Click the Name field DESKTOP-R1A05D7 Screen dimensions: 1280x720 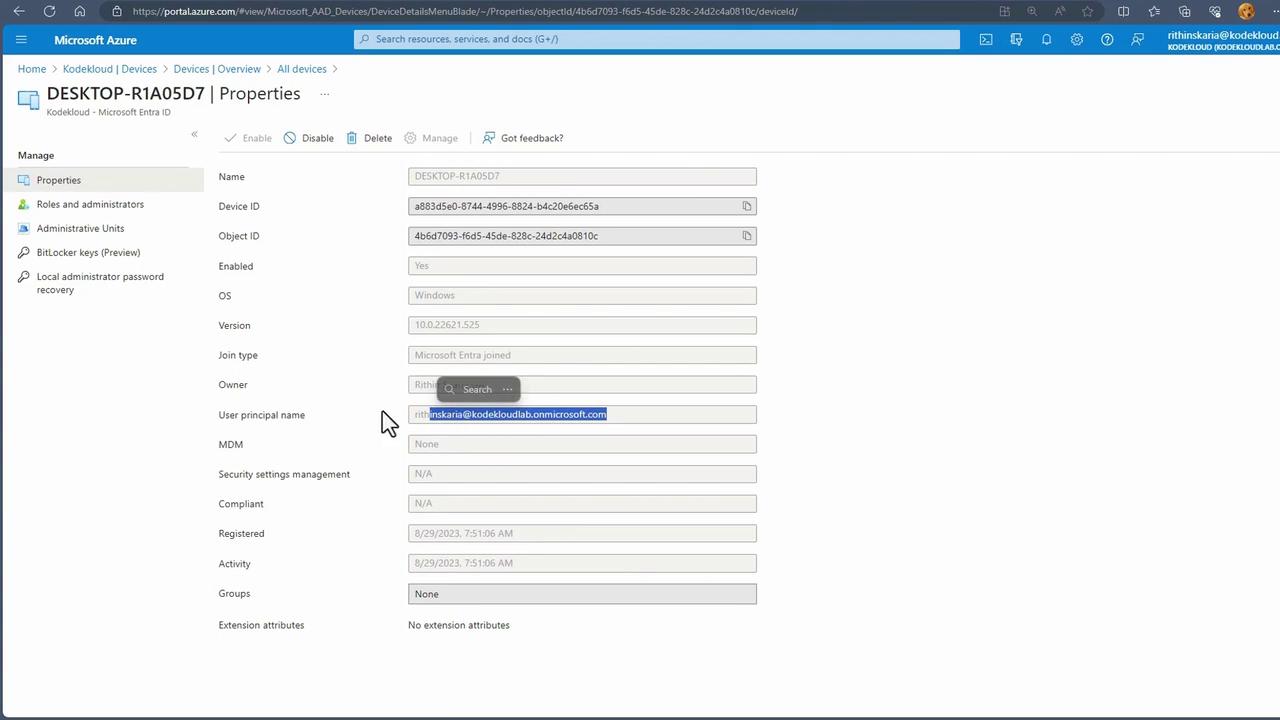point(582,176)
